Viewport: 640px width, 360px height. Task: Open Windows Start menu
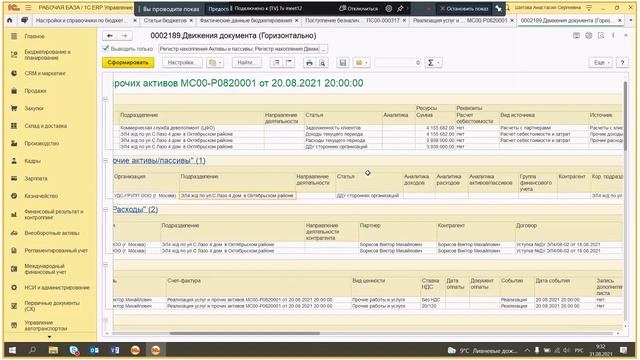12,350
